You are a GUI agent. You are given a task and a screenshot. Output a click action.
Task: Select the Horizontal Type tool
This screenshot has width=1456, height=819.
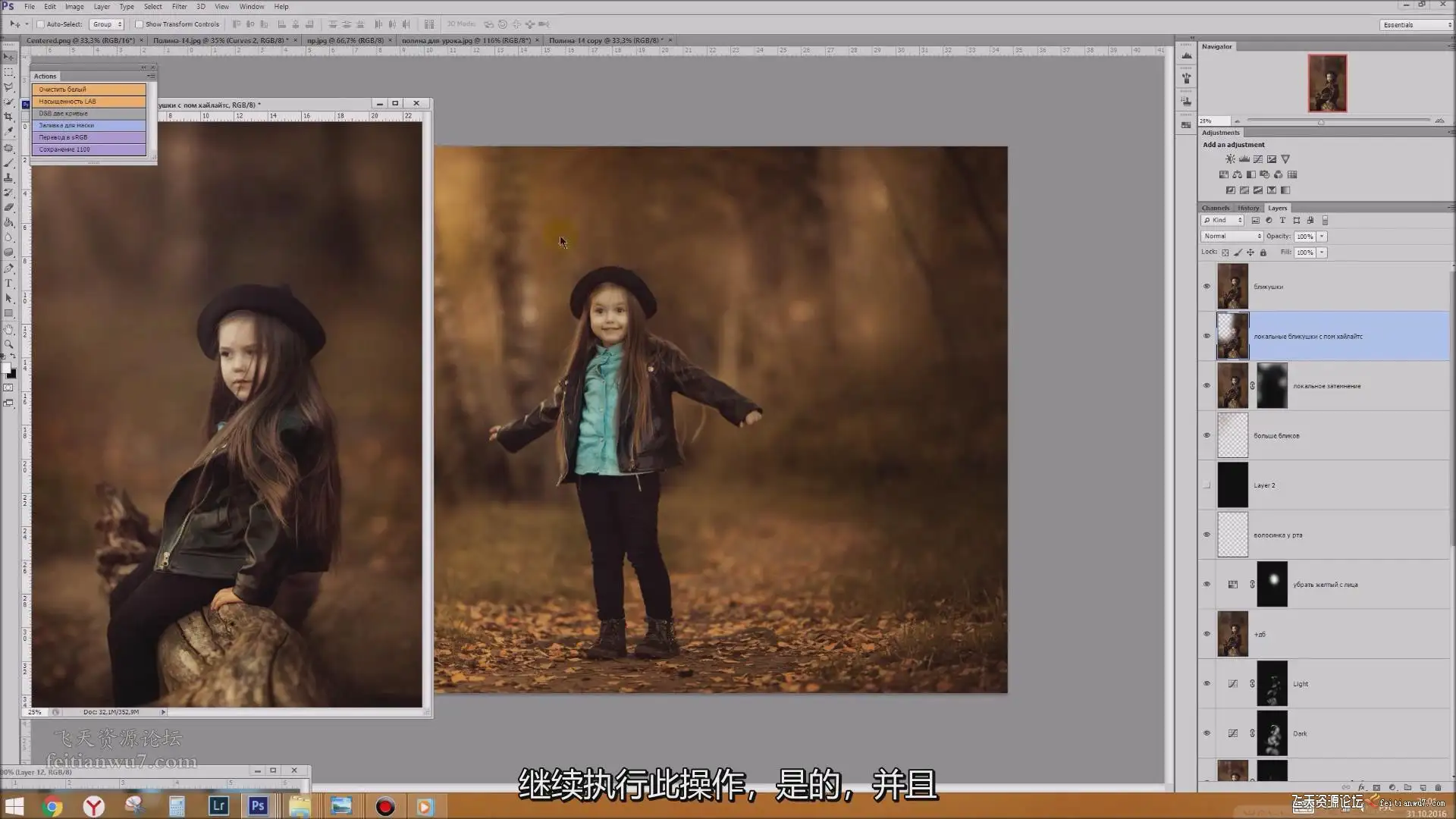9,283
